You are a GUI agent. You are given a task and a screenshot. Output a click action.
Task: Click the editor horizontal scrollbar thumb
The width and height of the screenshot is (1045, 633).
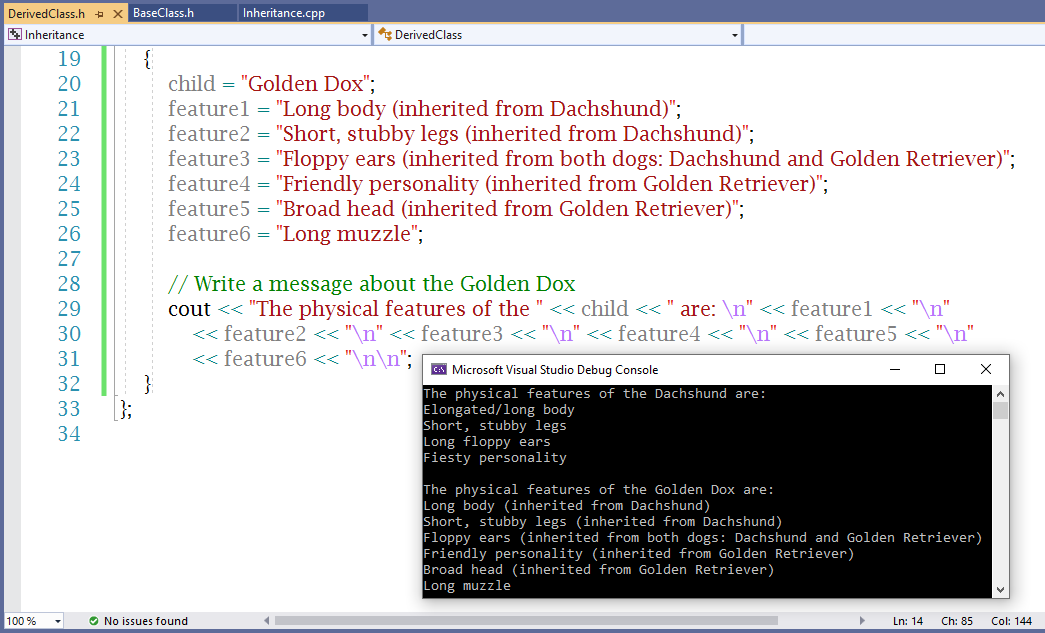pyautogui.click(x=526, y=621)
